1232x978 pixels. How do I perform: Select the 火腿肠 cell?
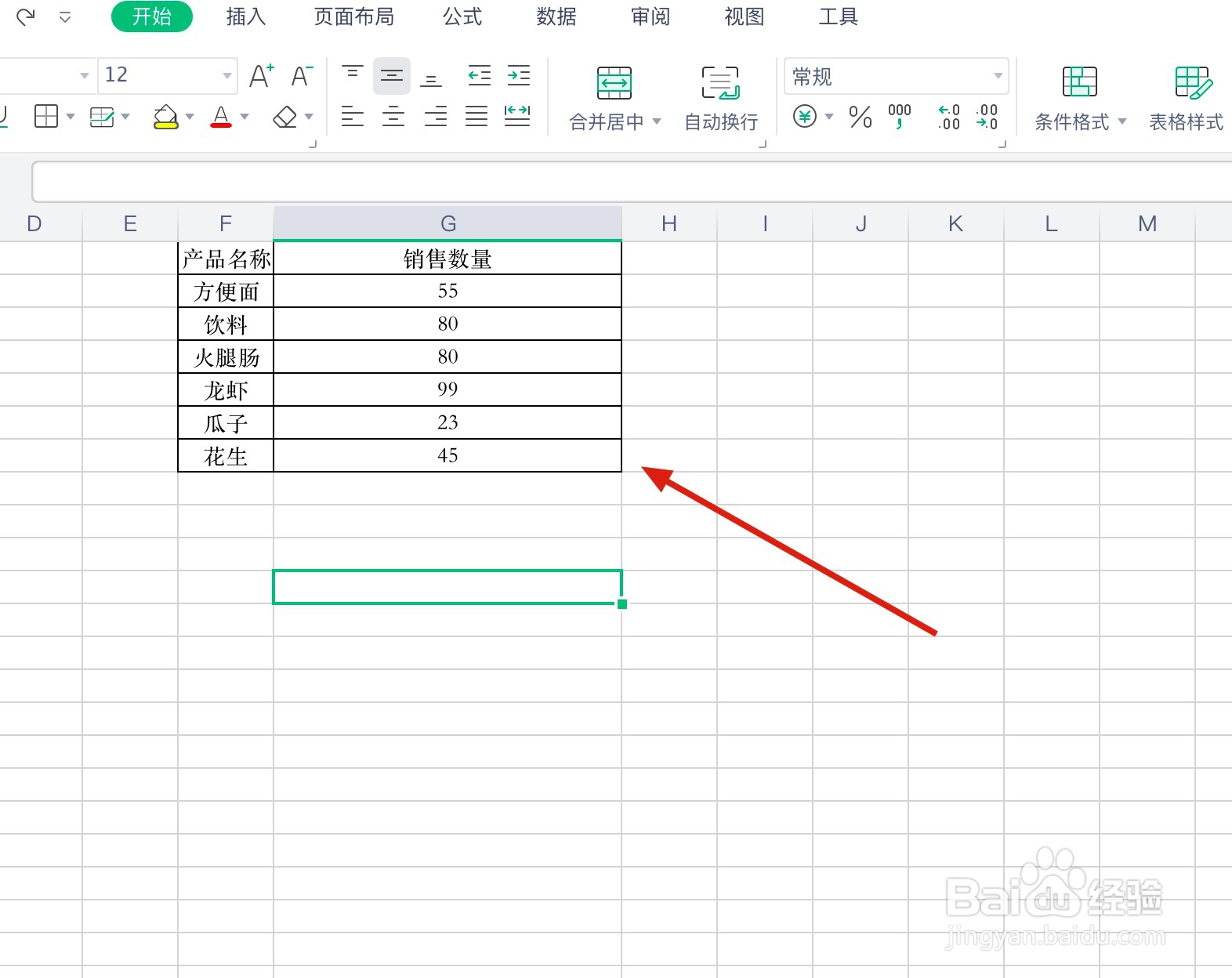(226, 357)
